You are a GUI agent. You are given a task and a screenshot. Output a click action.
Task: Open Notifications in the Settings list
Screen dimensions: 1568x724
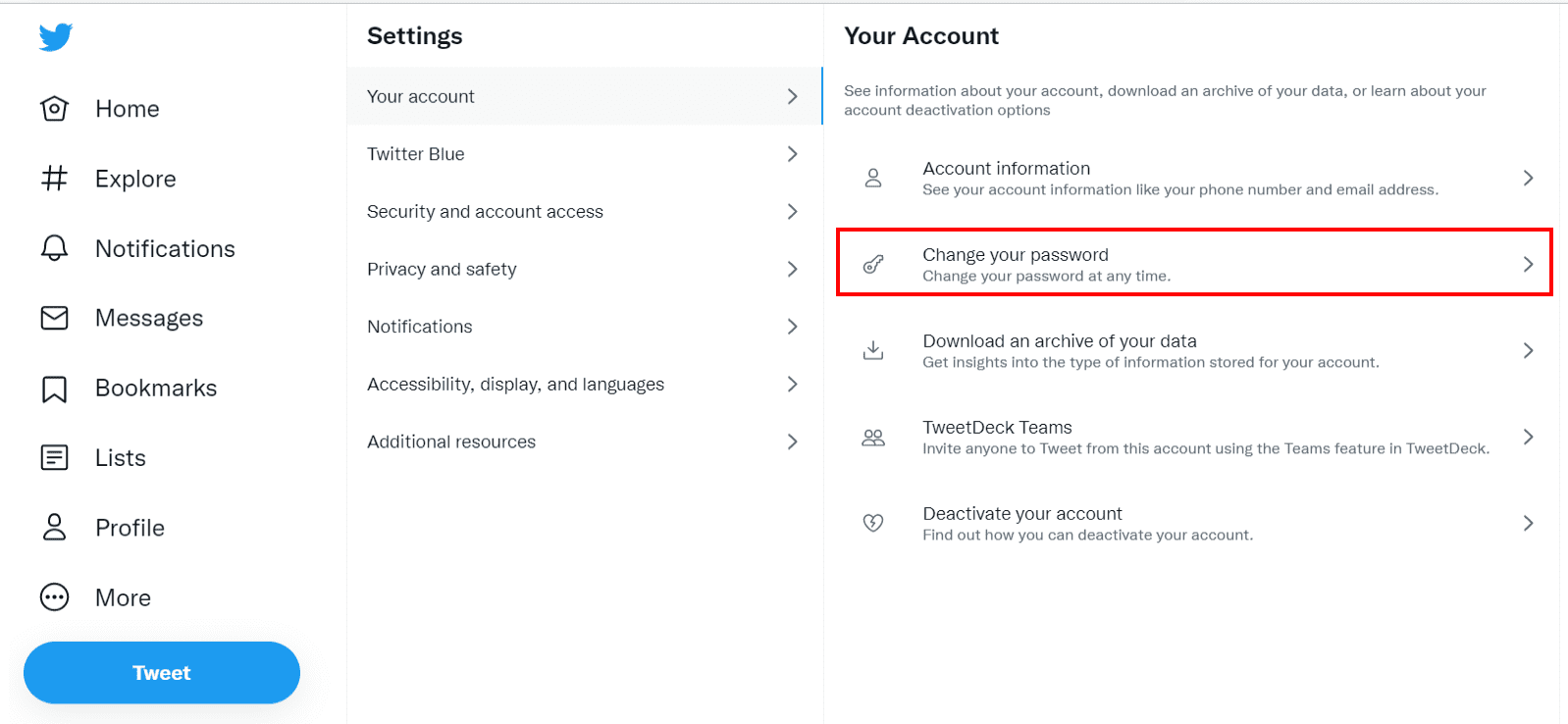585,327
